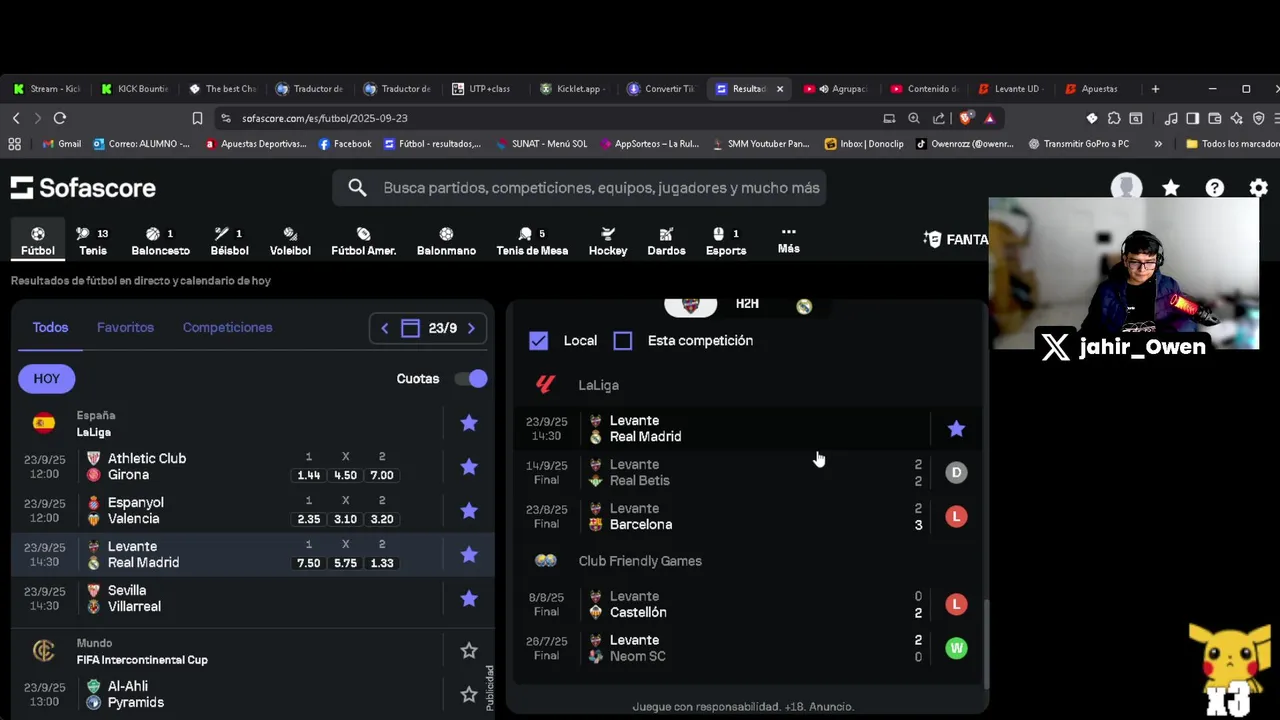The height and width of the screenshot is (720, 1280).
Task: Click the Levante crest in H2H header
Action: pos(690,305)
